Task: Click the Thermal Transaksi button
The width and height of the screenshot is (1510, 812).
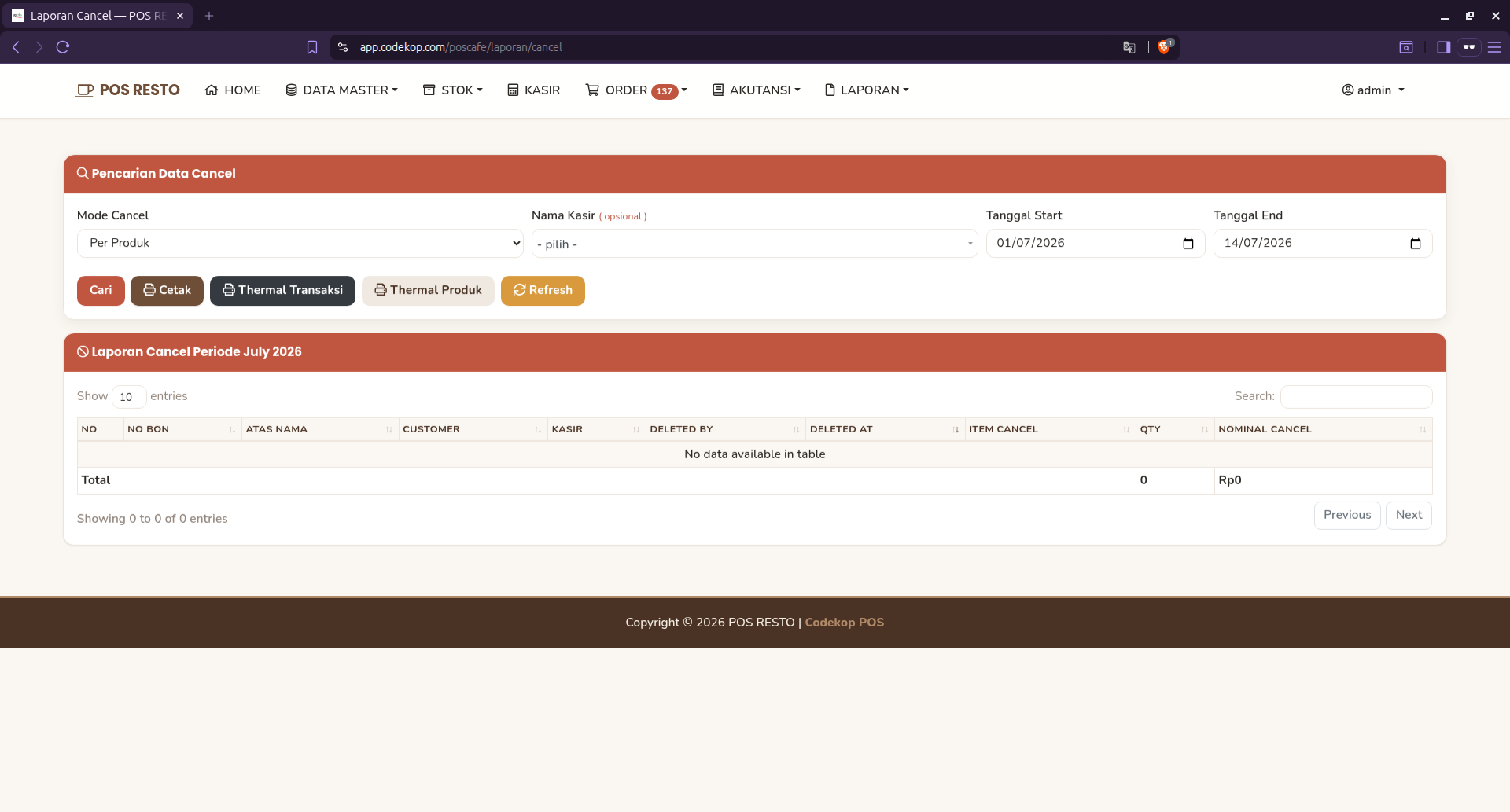Action: [282, 291]
